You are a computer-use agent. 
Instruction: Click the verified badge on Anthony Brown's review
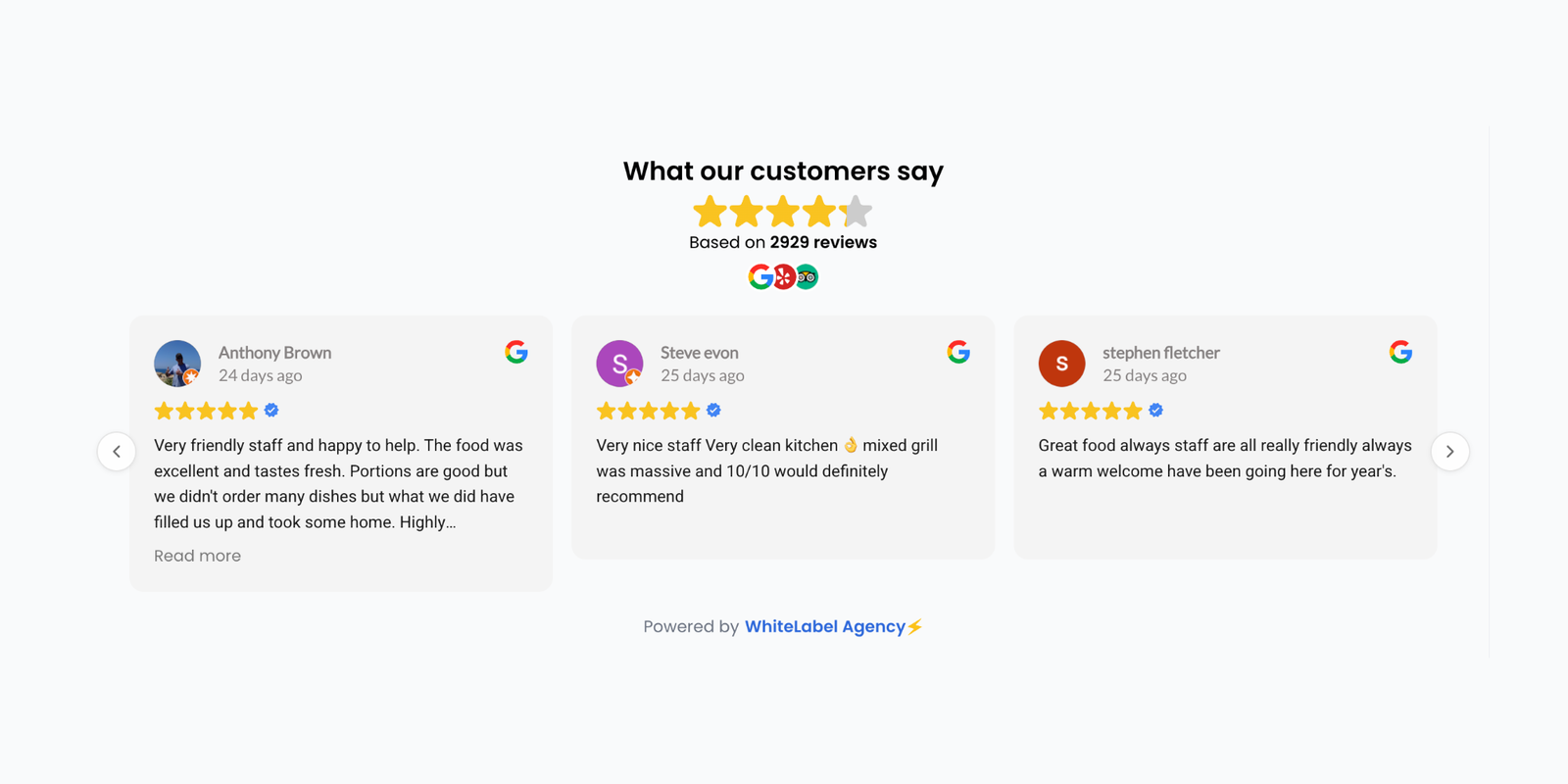pyautogui.click(x=271, y=411)
